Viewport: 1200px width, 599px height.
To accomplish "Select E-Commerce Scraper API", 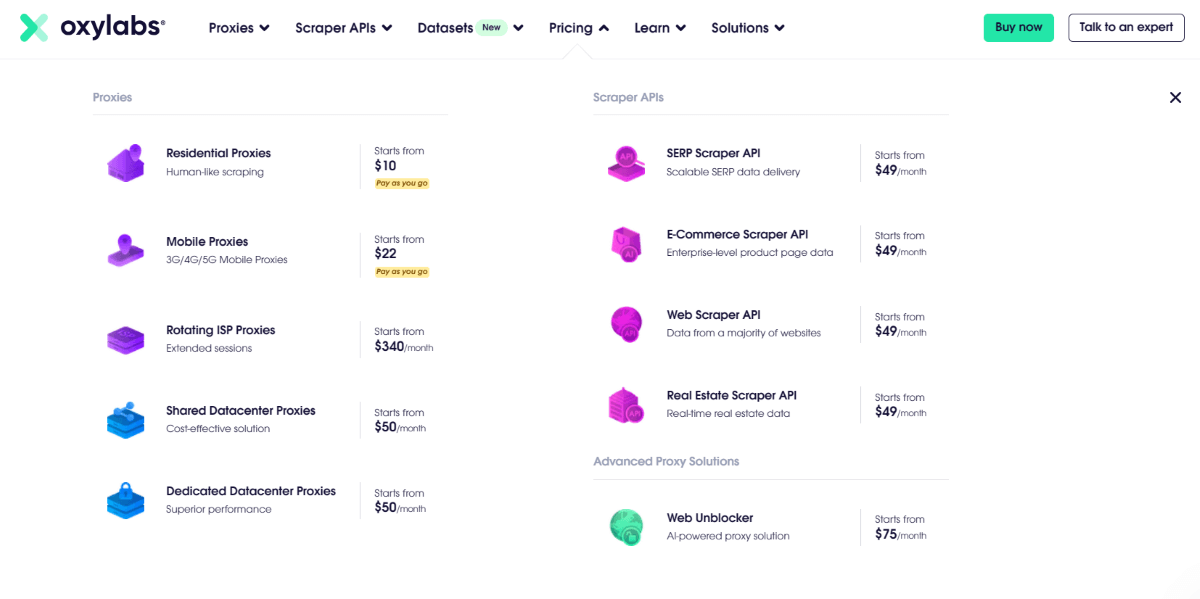I will pos(737,234).
